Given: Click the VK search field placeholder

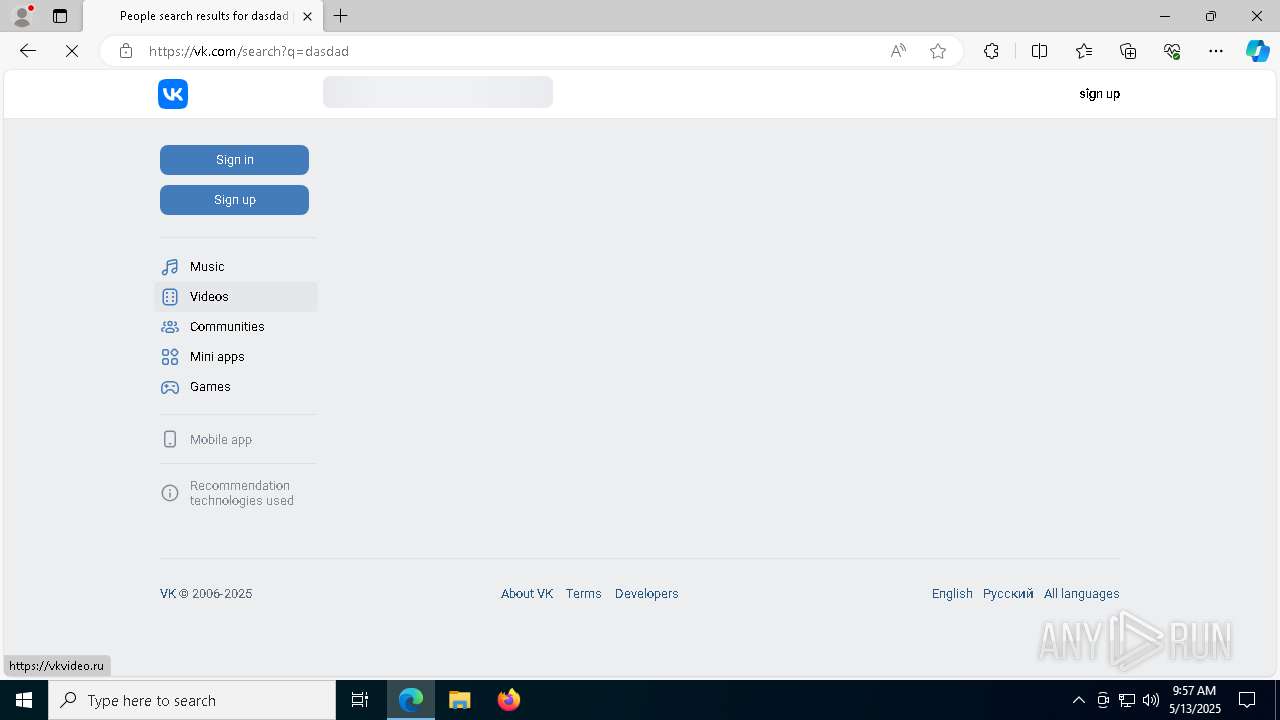Looking at the screenshot, I should point(438,92).
